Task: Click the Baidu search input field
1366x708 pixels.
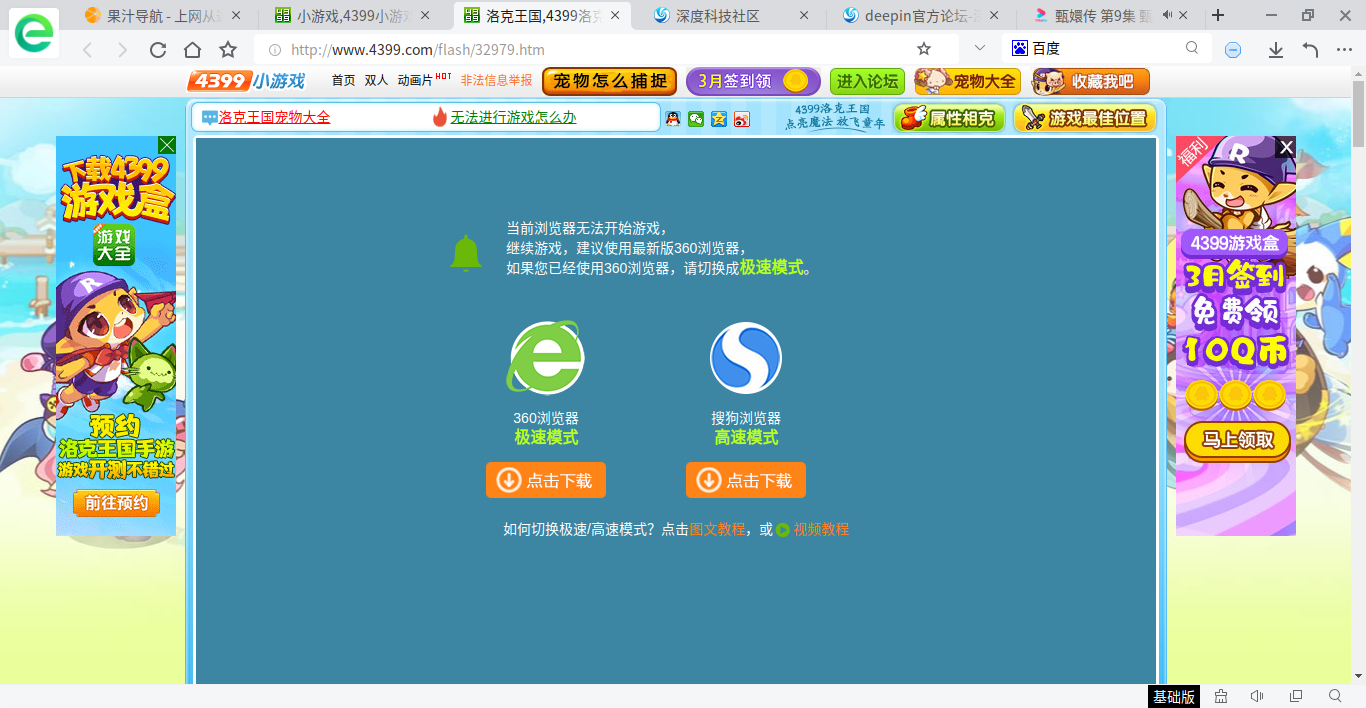Action: click(1105, 48)
